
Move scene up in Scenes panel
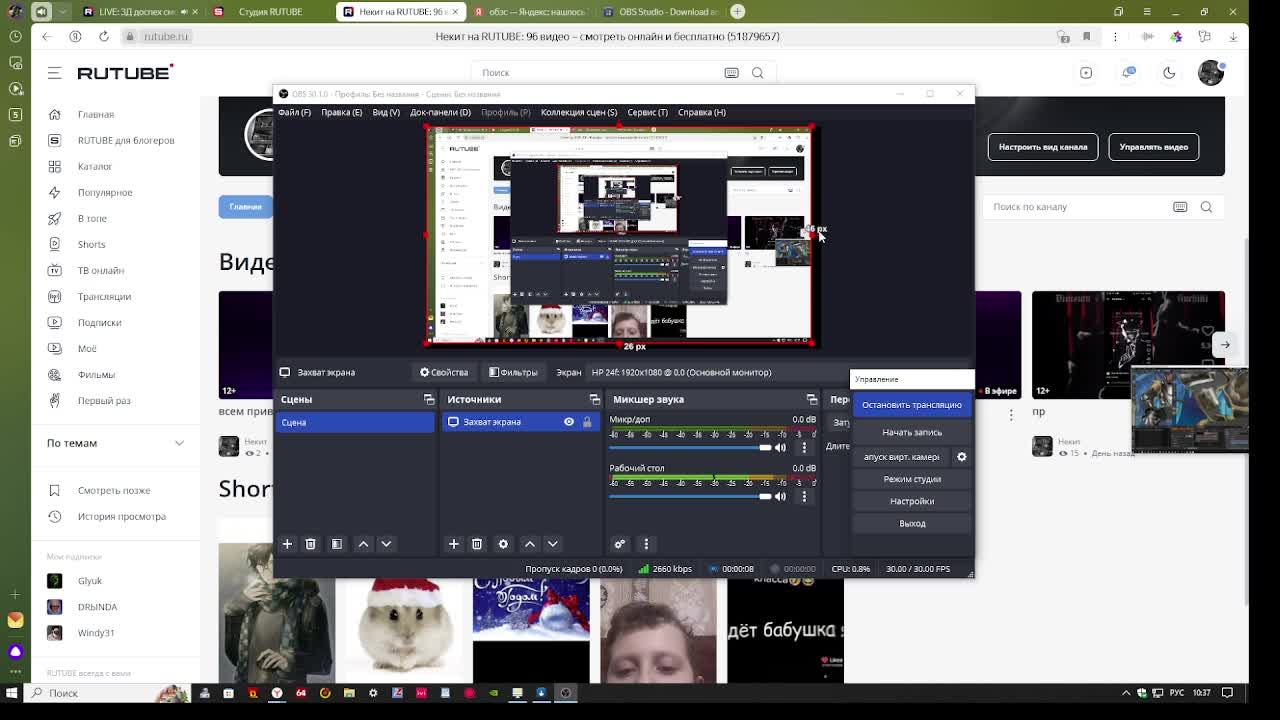363,544
